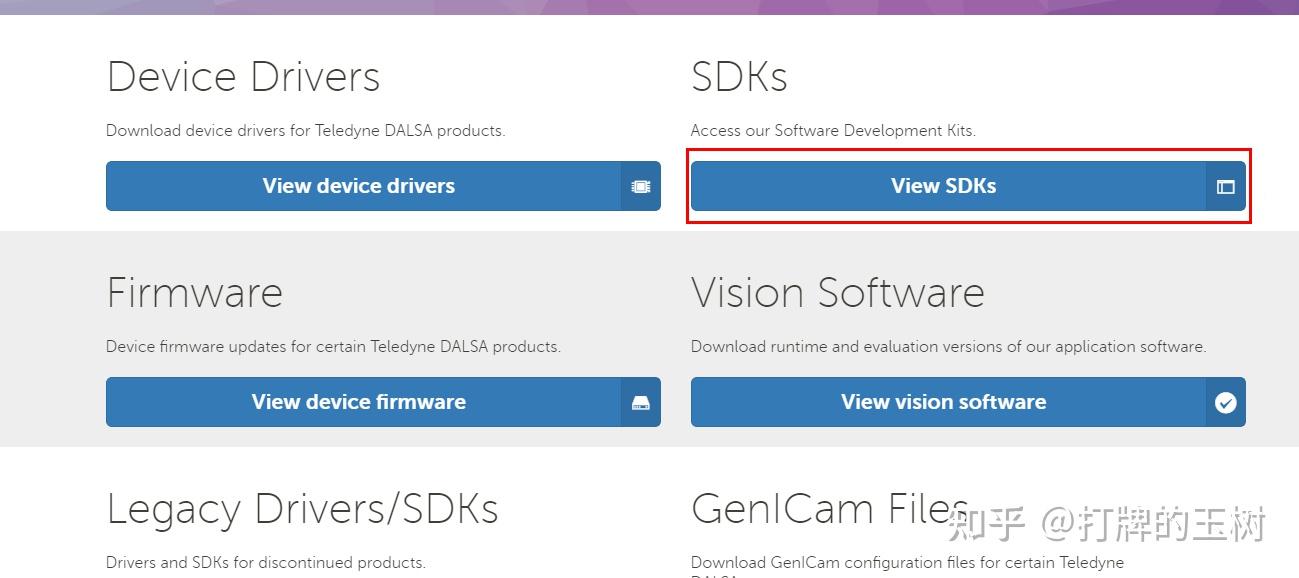Click text 'Access our Software Development Kits.'
The height and width of the screenshot is (578, 1299).
(833, 131)
